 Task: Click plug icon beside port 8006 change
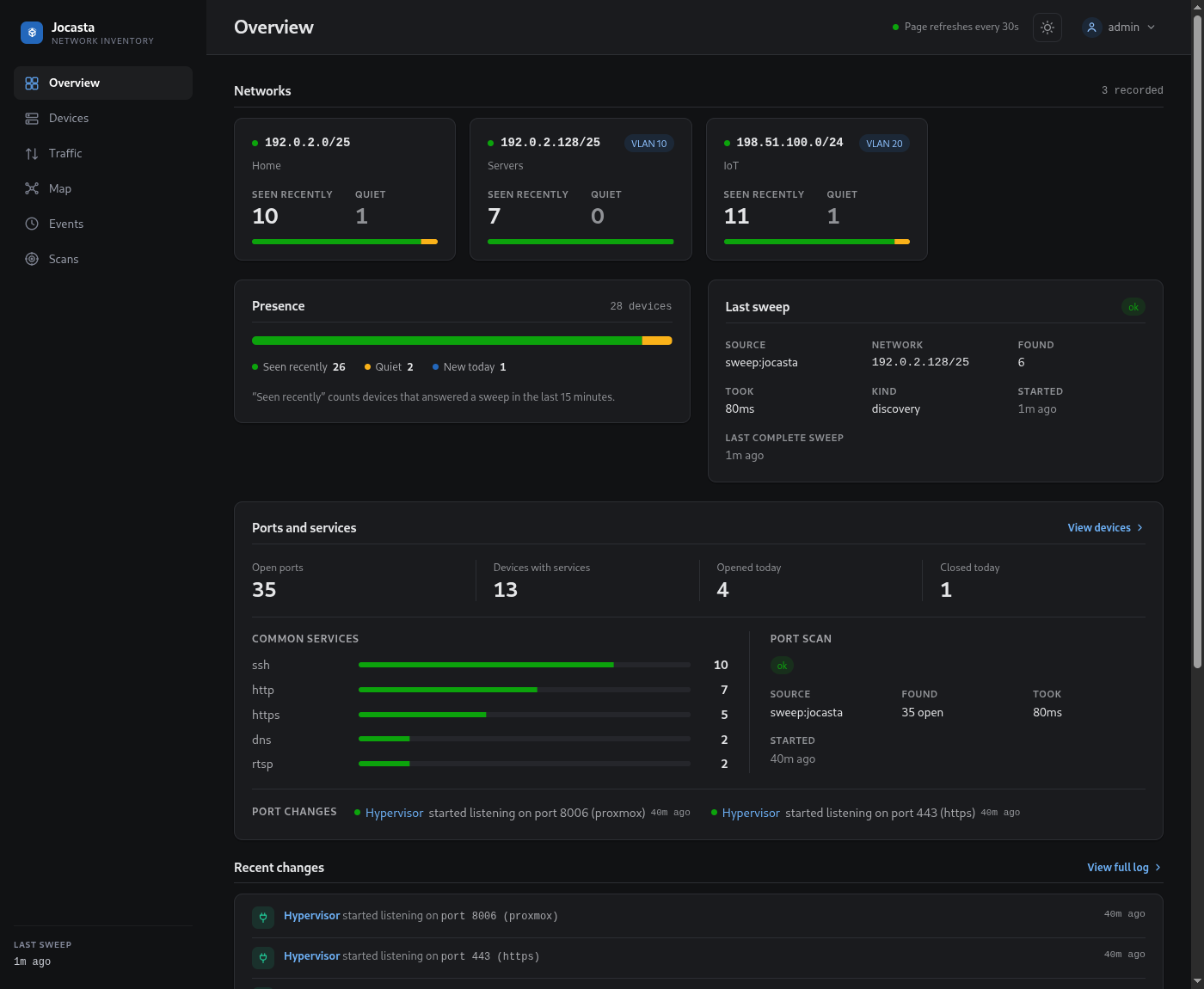[263, 918]
